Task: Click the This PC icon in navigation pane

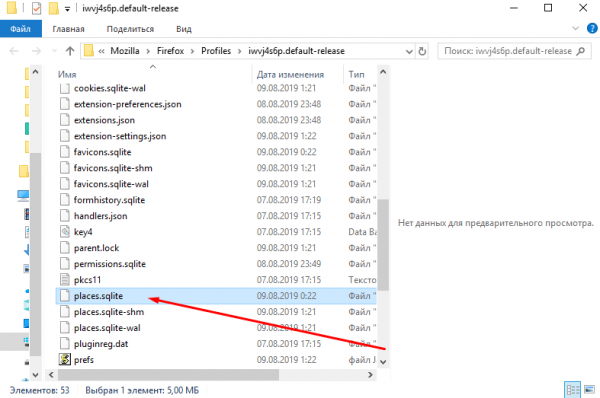Action: pyautogui.click(x=23, y=196)
